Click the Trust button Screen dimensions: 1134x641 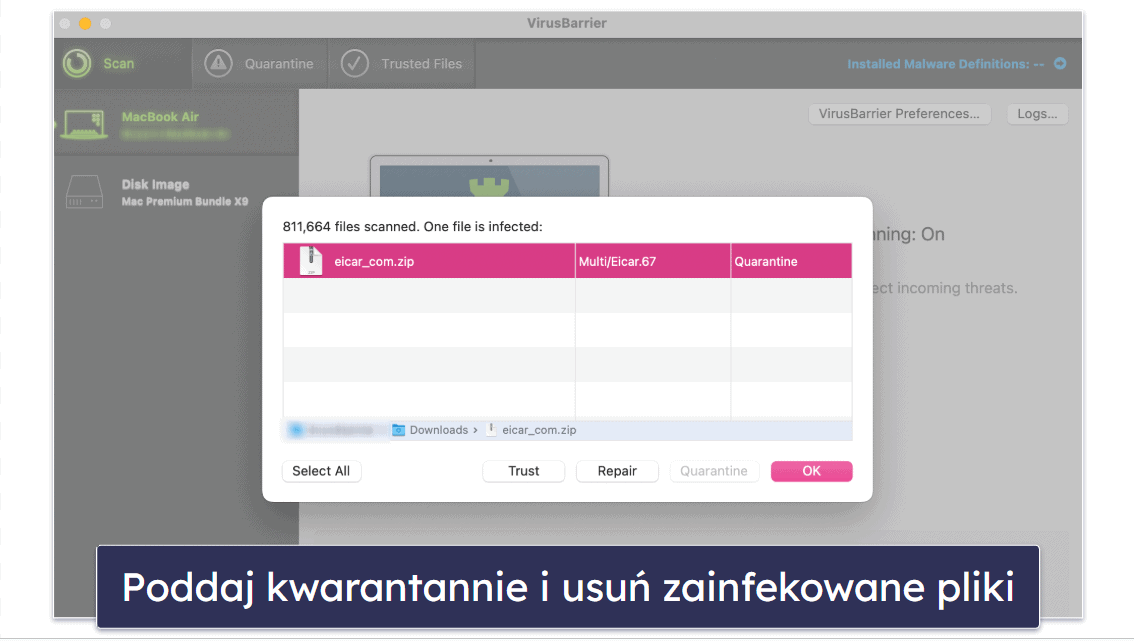coord(524,471)
